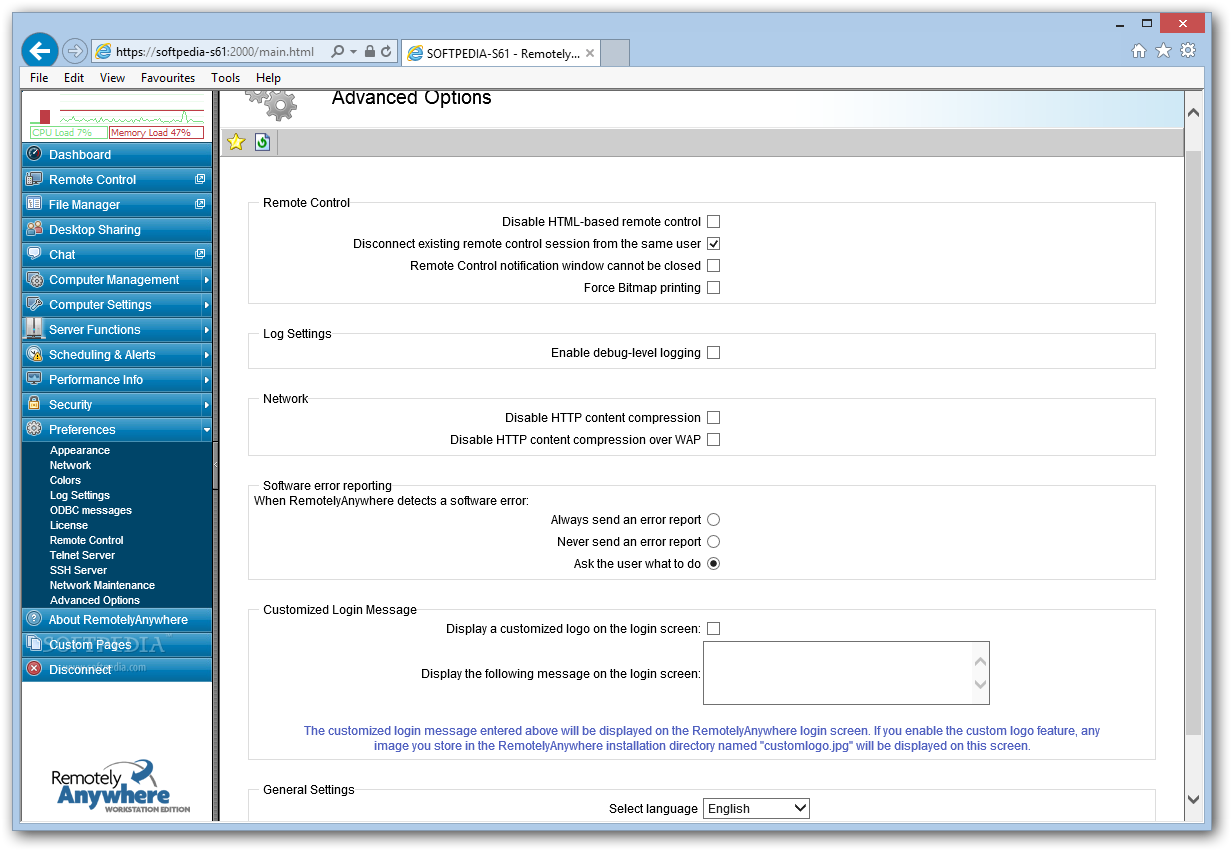Open Chat in new window icon
This screenshot has width=1232, height=851.
(200, 254)
